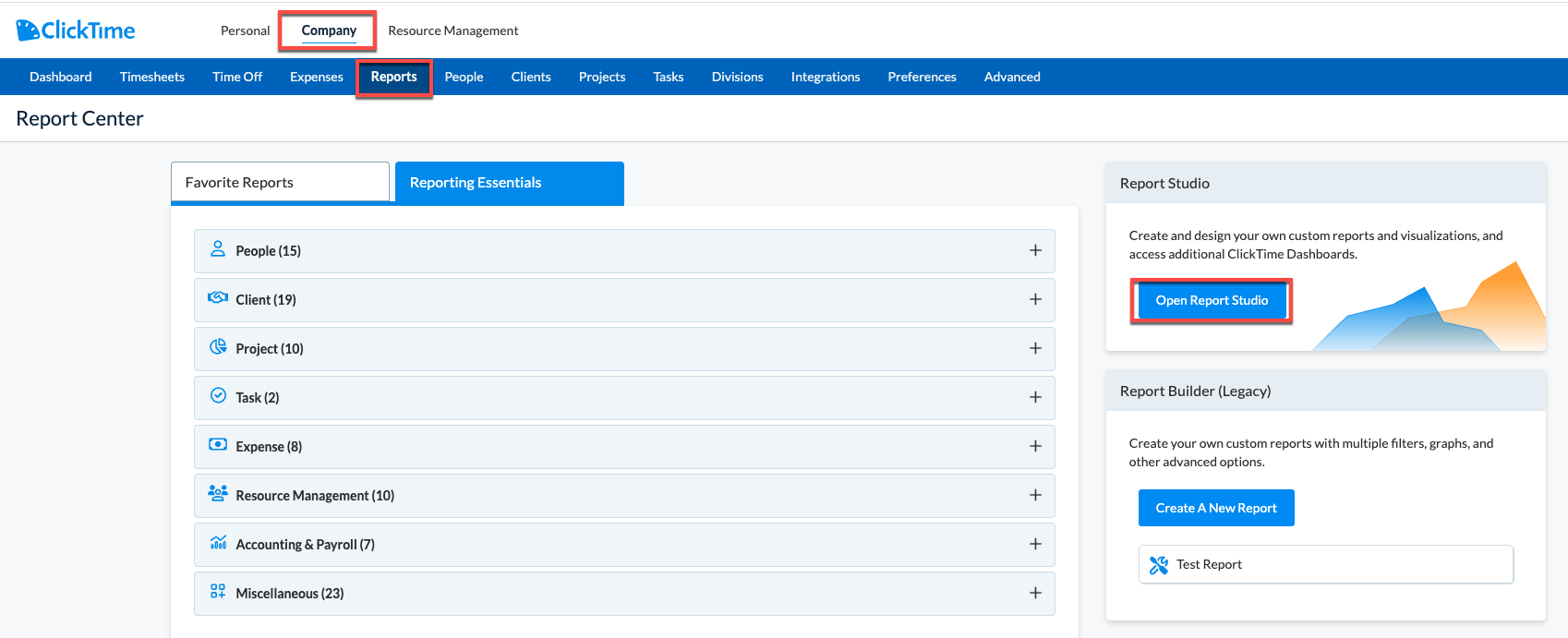Open Expenses in navigation bar
1568x638 pixels.
(317, 77)
